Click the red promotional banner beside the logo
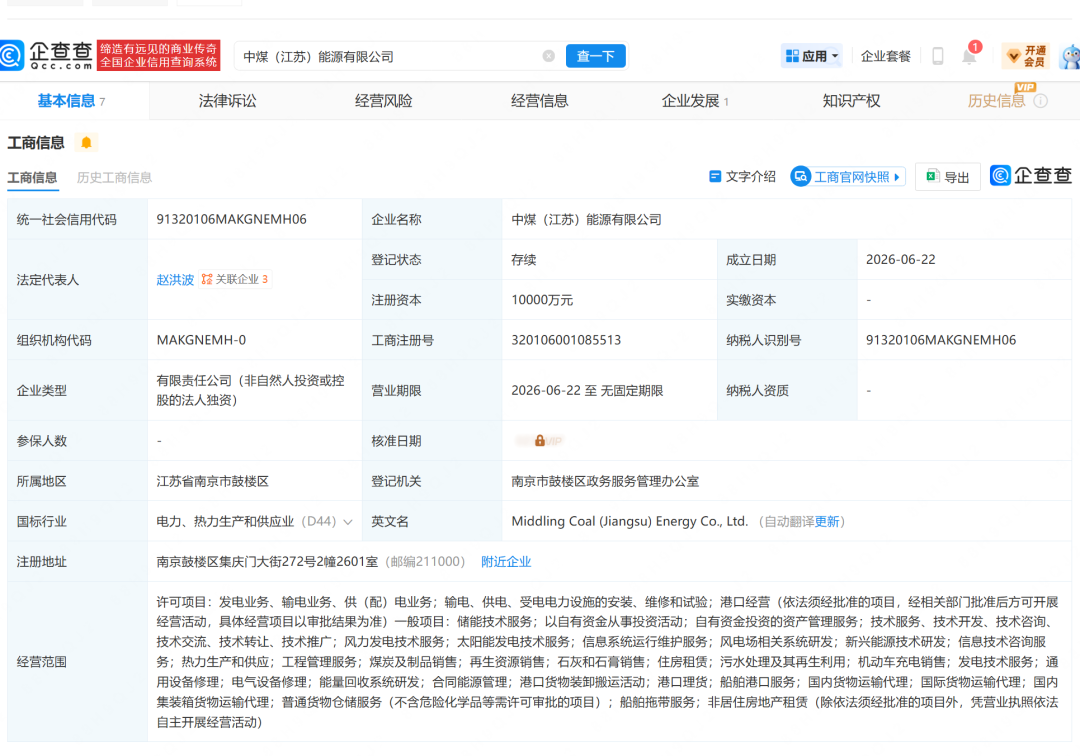Viewport: 1080px width, 756px height. pyautogui.click(x=158, y=55)
